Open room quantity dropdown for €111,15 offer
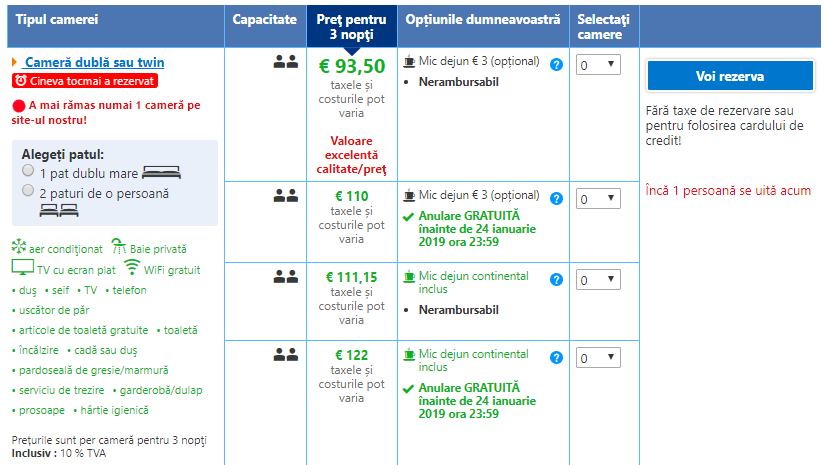This screenshot has height=465, width=828. pos(598,280)
